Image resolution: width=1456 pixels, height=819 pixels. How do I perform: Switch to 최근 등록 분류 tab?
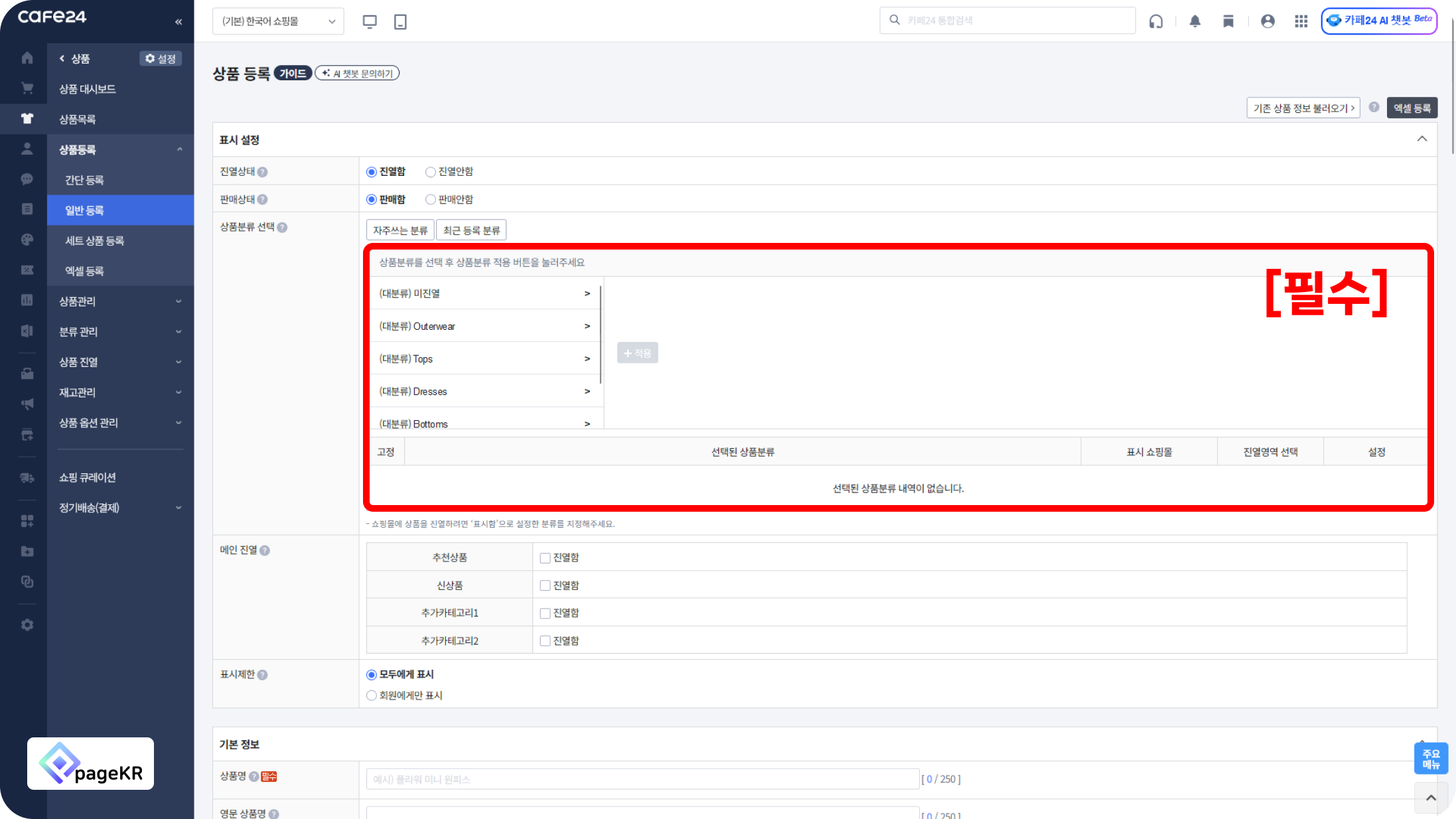point(471,230)
